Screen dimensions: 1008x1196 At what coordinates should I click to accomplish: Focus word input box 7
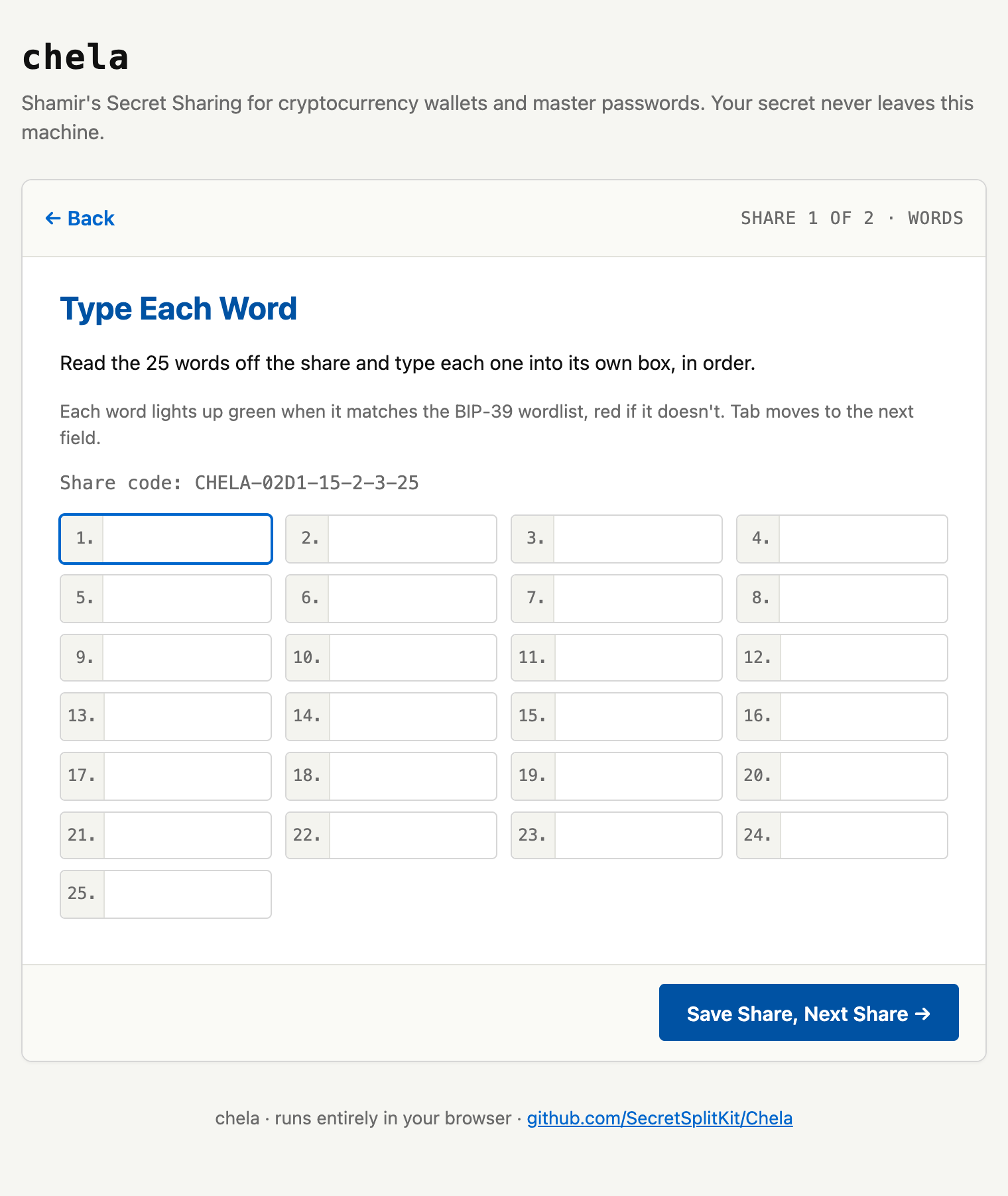[638, 599]
